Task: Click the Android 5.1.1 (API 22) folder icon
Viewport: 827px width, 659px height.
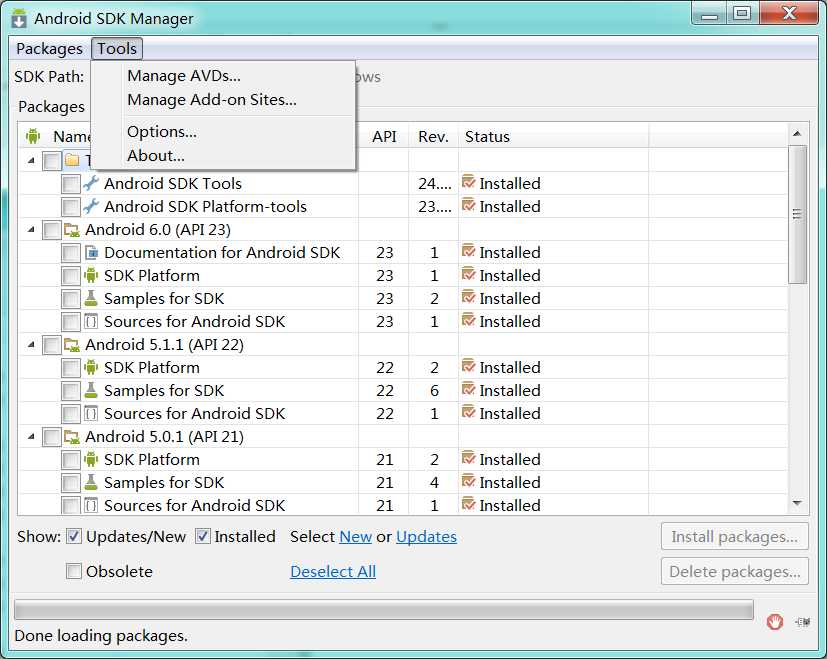Action: tap(72, 344)
